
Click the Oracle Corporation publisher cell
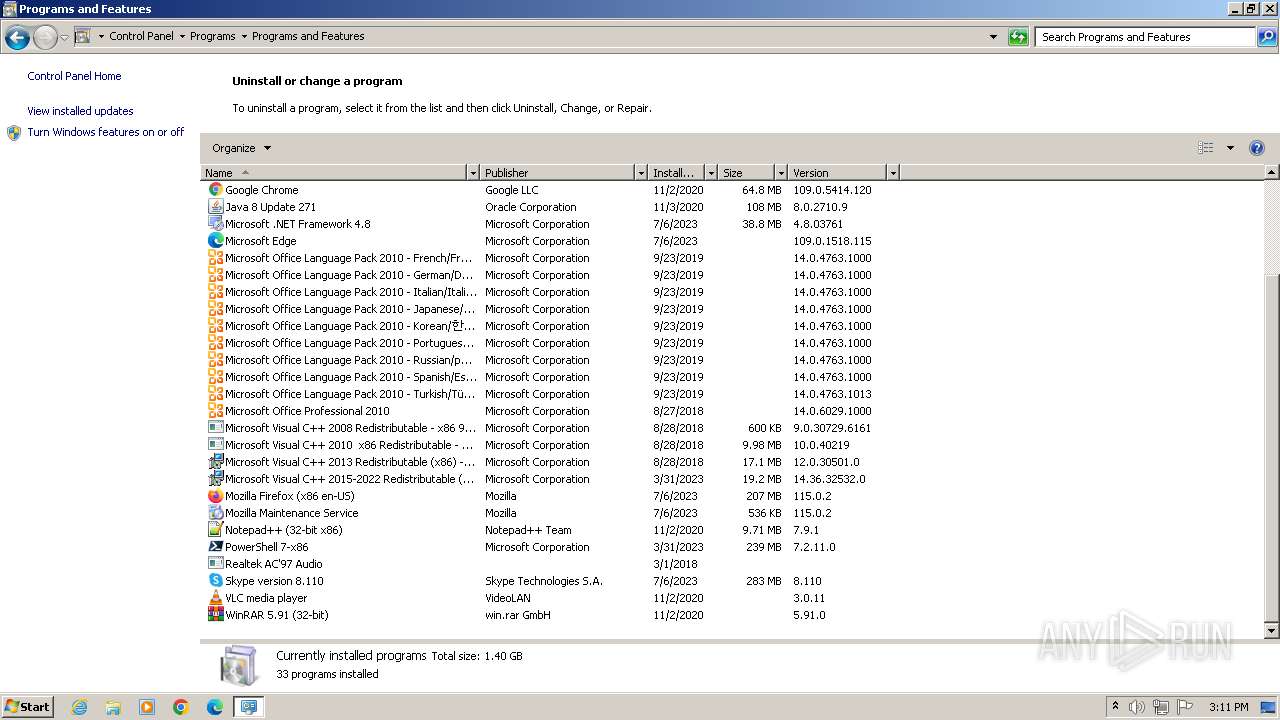coord(531,207)
